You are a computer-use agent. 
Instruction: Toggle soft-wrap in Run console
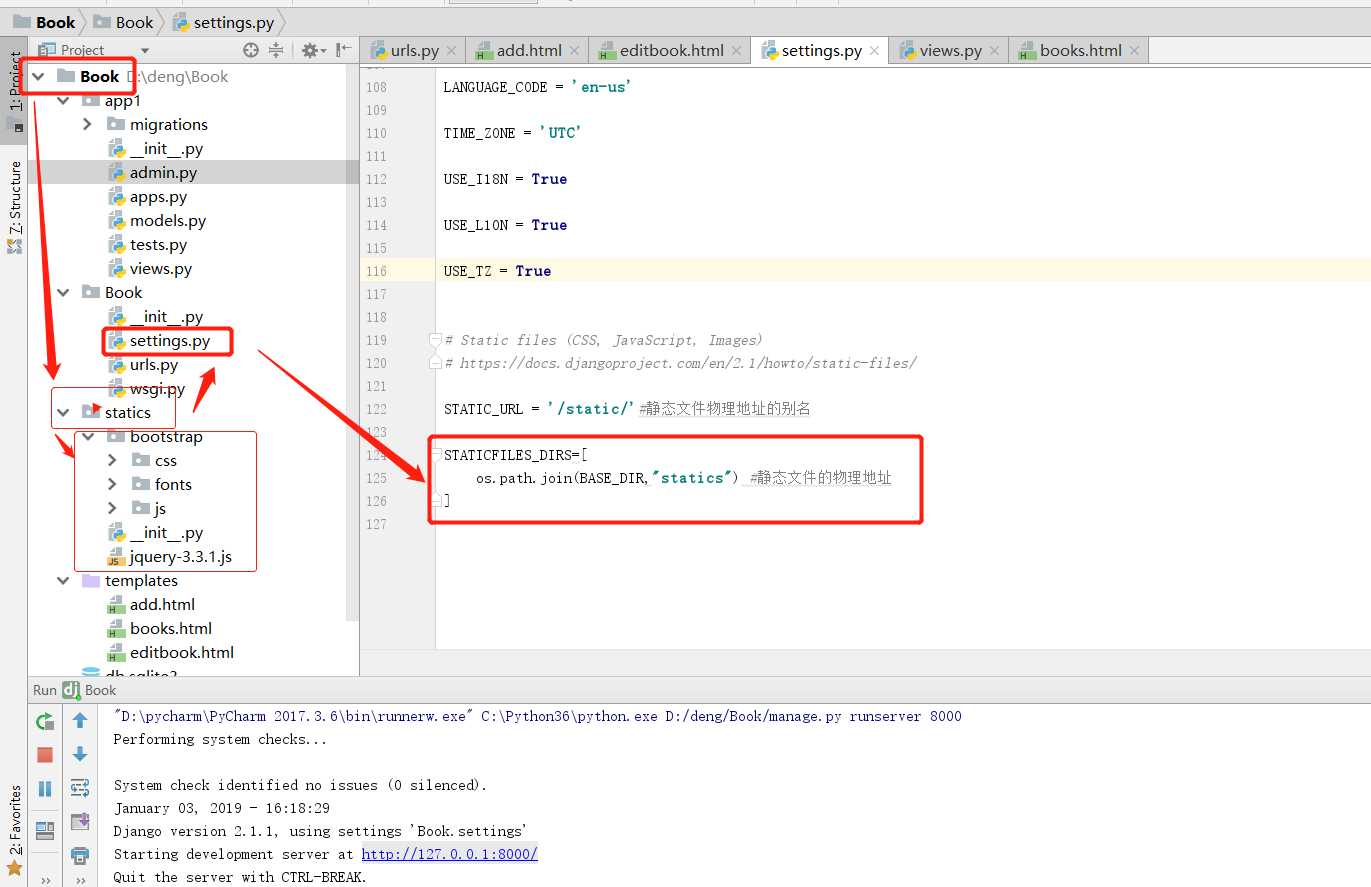80,789
